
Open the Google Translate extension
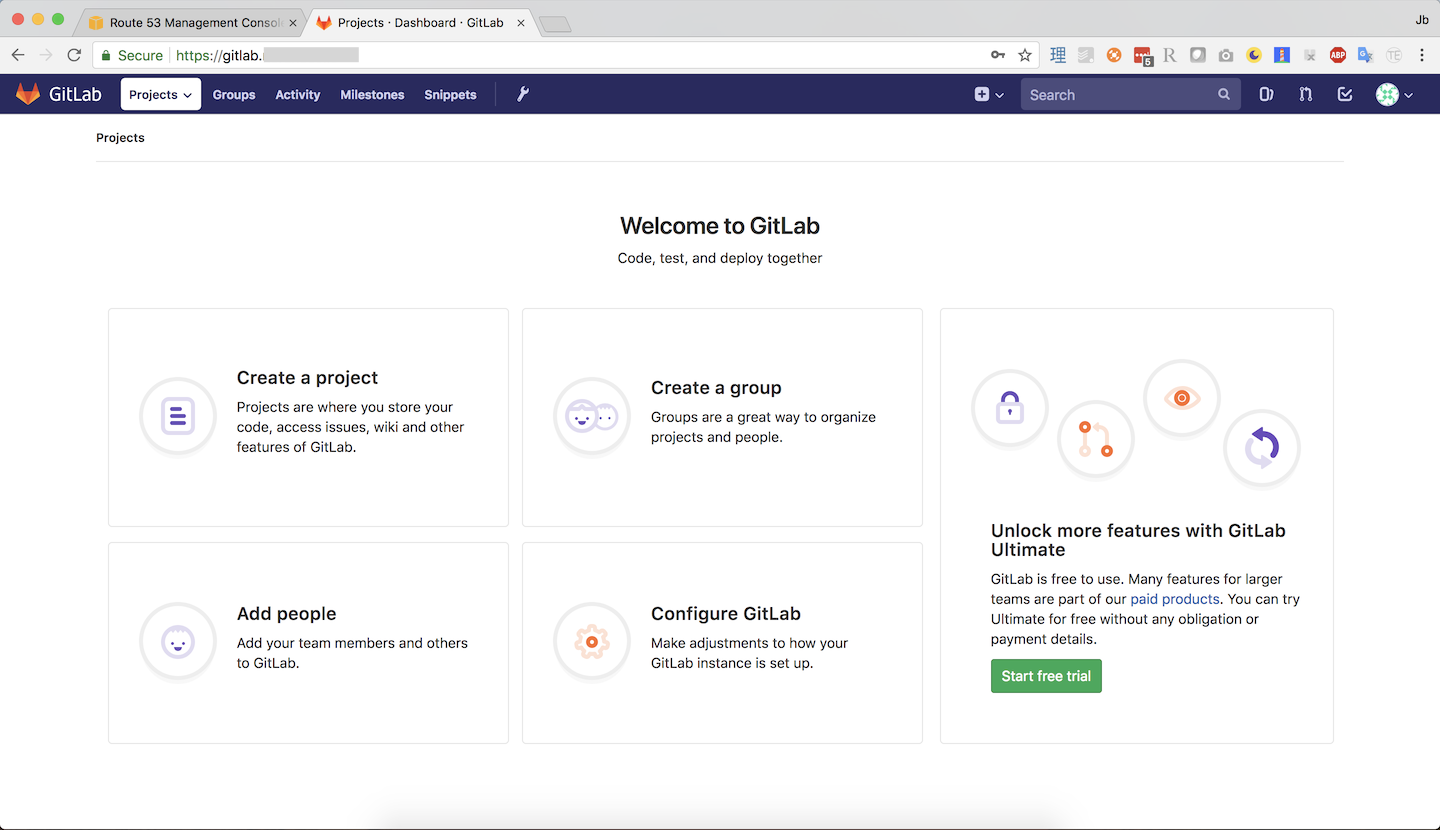(1366, 56)
